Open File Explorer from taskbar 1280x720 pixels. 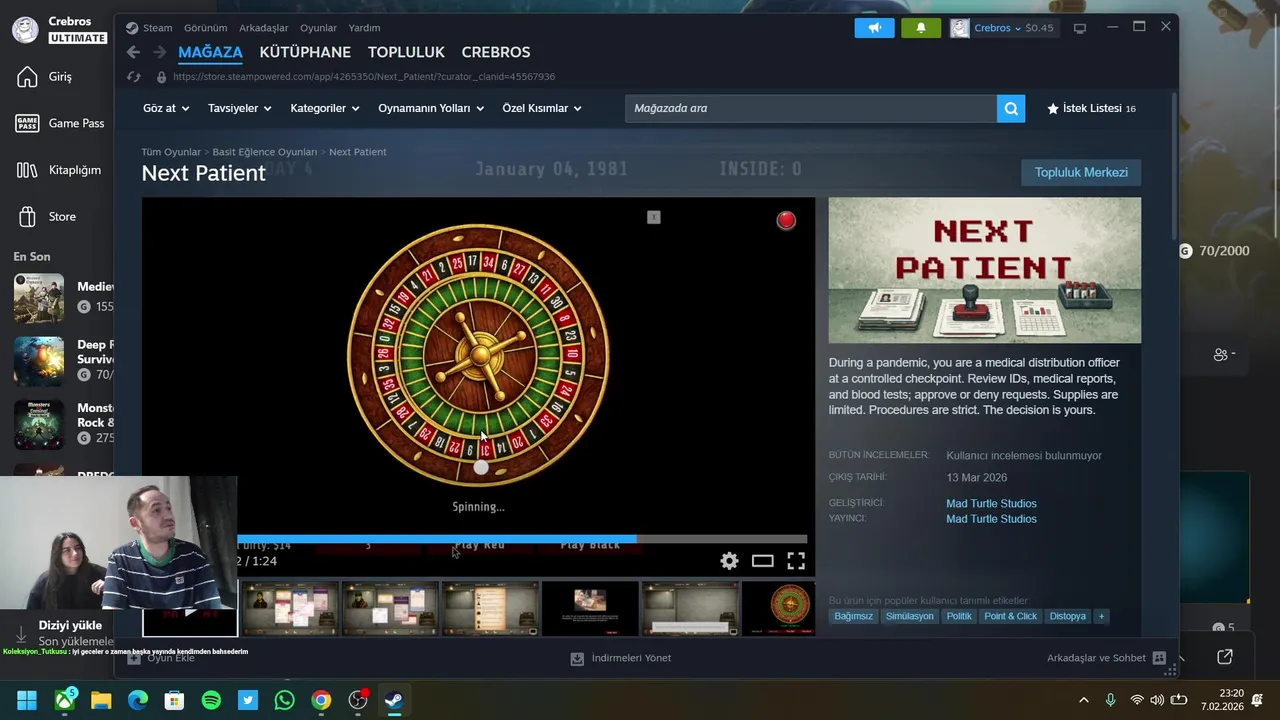101,700
